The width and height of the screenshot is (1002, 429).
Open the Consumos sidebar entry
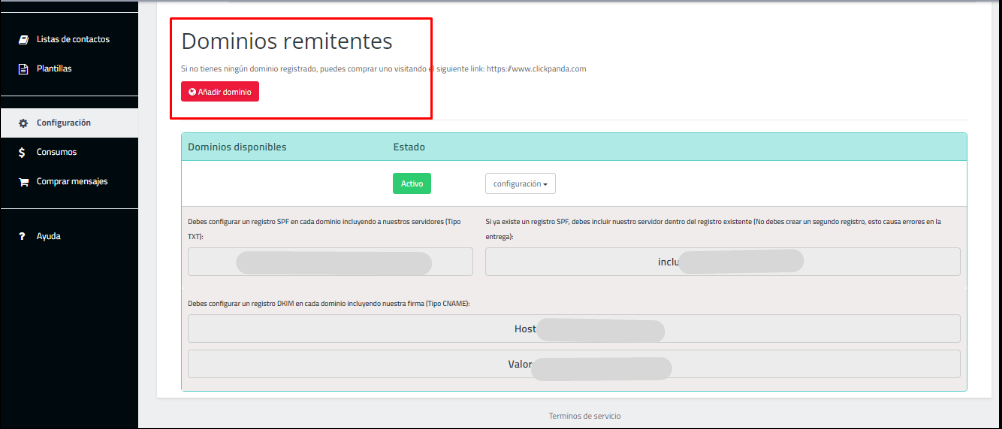(x=56, y=153)
